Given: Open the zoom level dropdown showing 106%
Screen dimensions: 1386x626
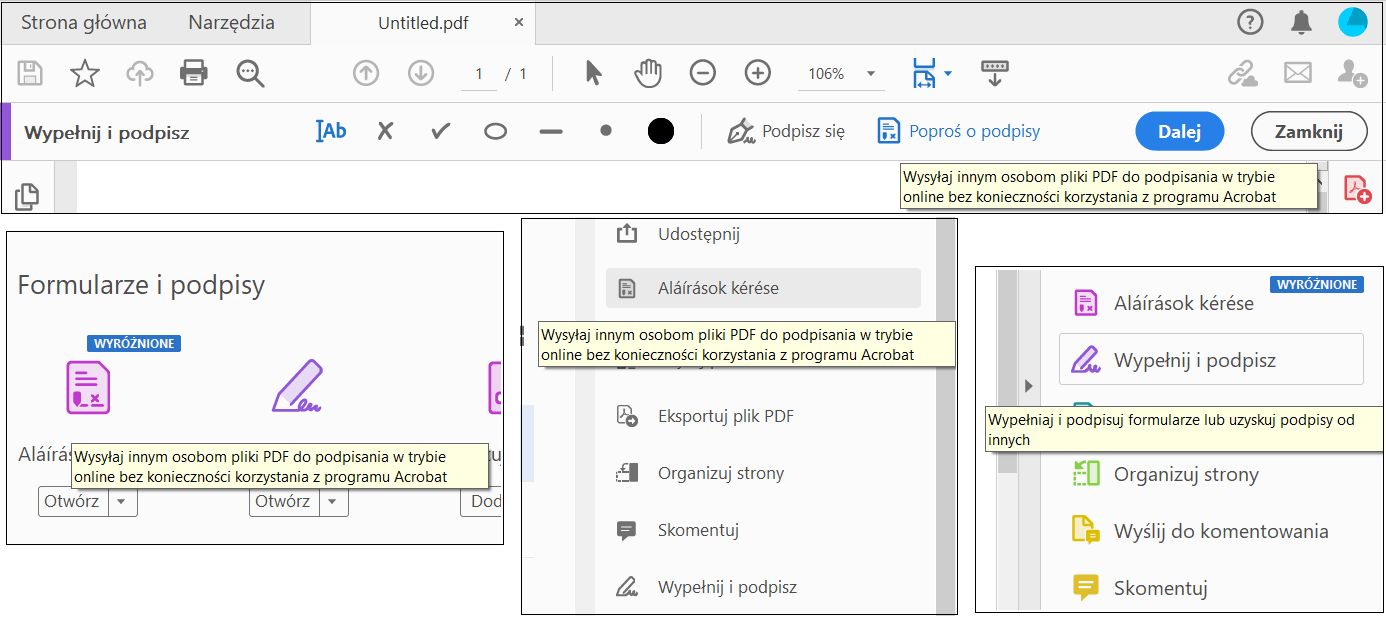Looking at the screenshot, I should (x=868, y=73).
